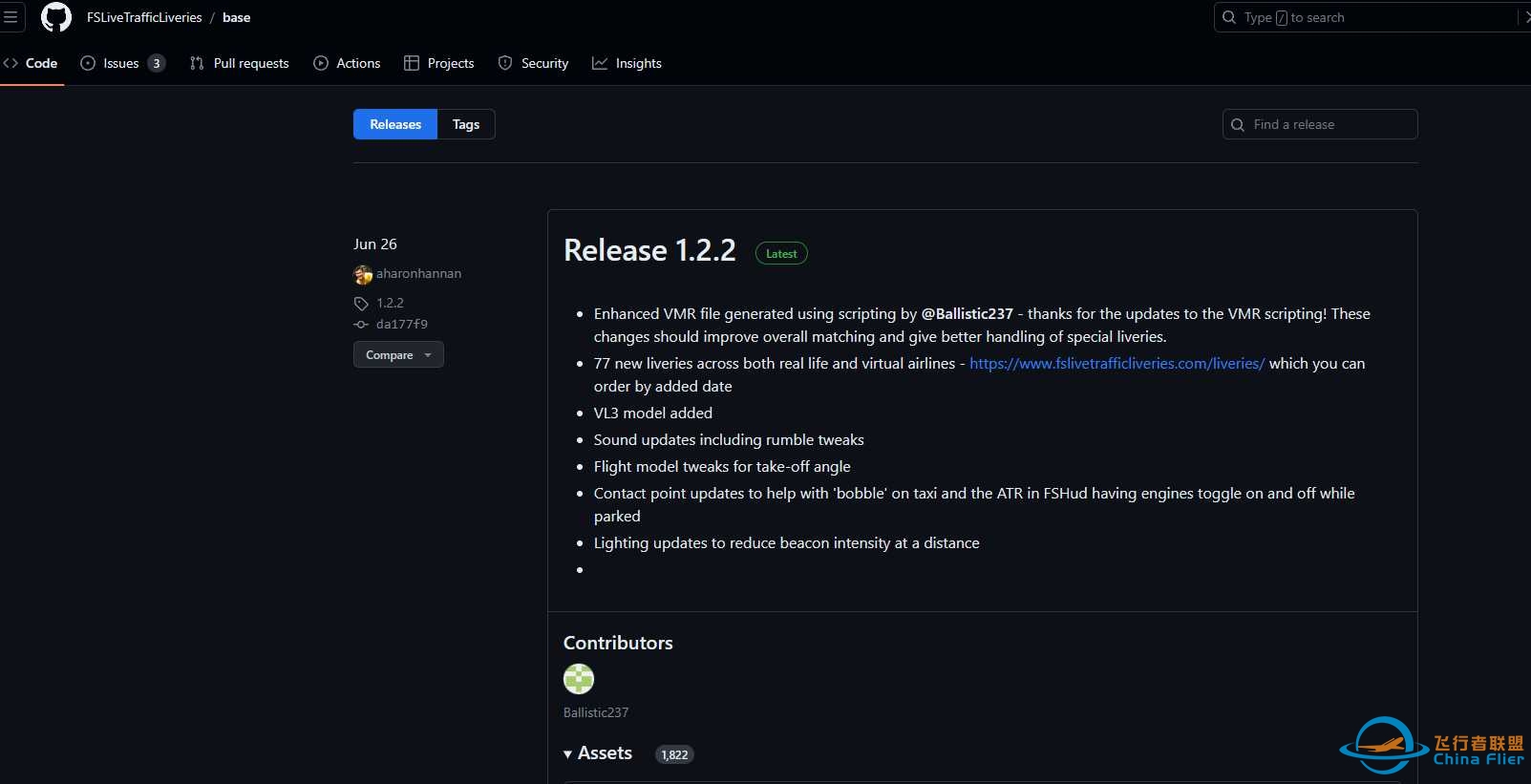Open the Projects tab
The image size is (1531, 784).
(439, 63)
